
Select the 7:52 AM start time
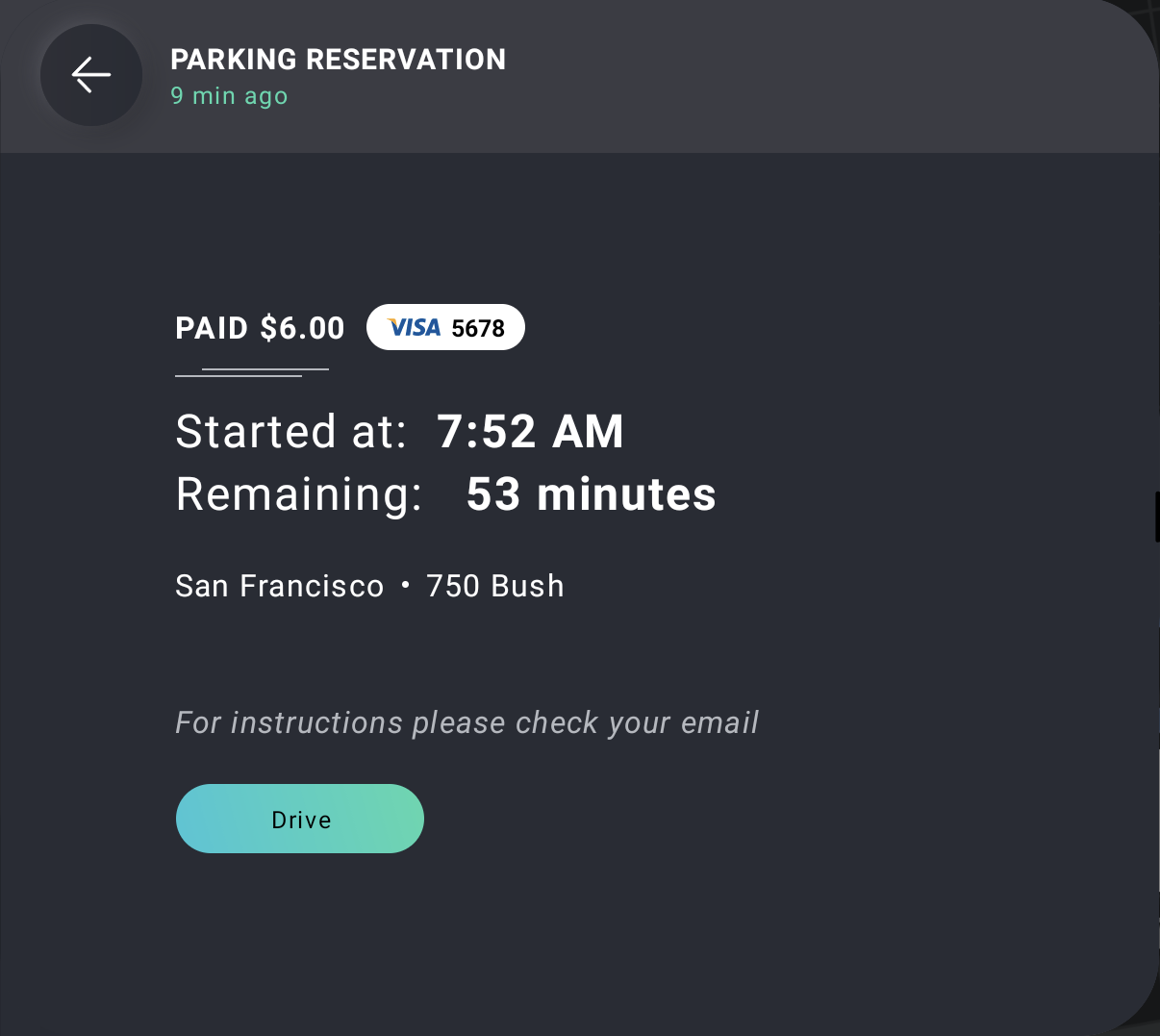(x=531, y=431)
